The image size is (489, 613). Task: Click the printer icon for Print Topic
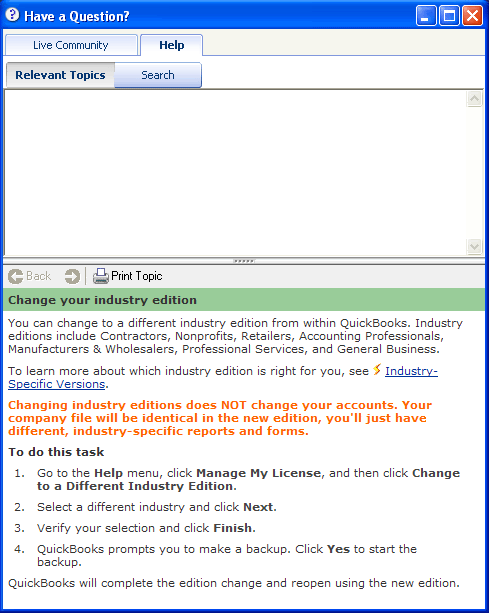coord(101,276)
